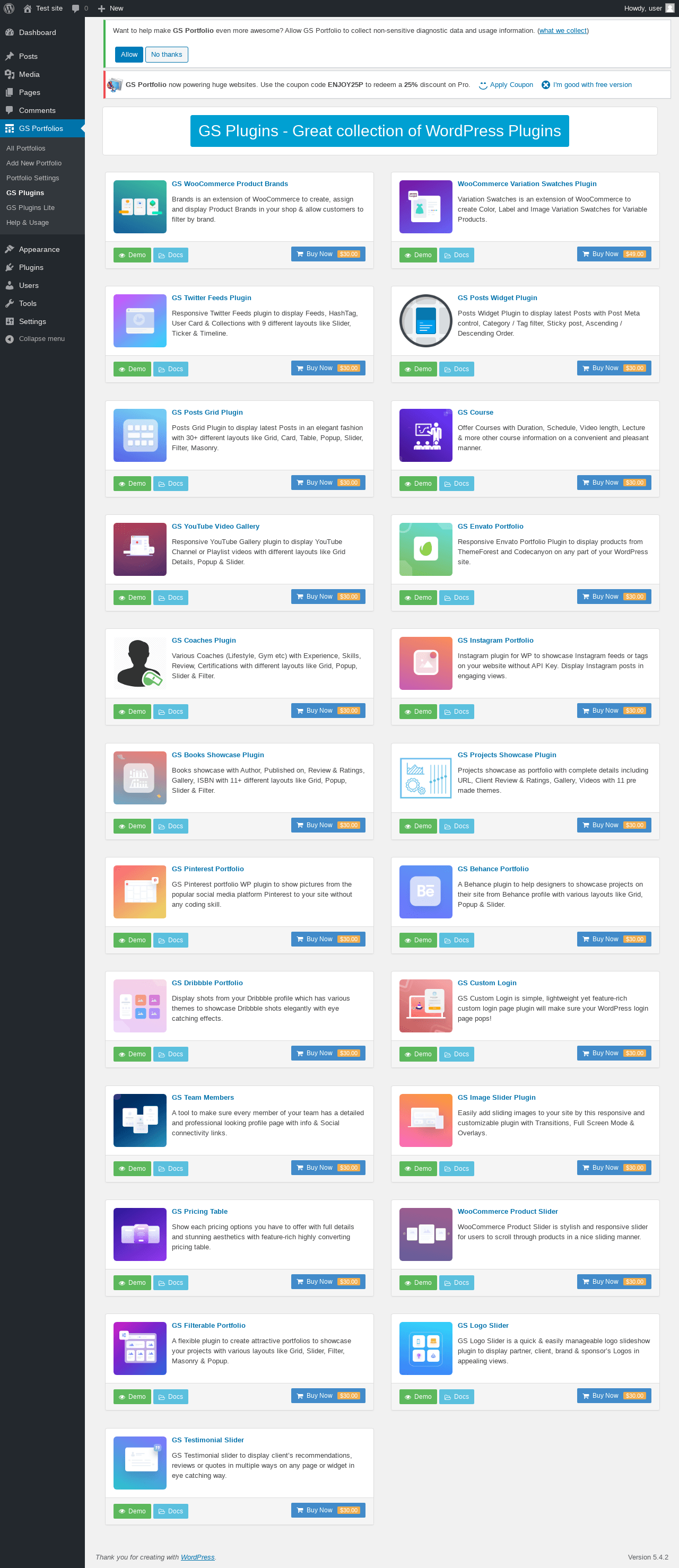Click the Comments icon in sidebar
Viewport: 679px width, 1568px height.
10,110
